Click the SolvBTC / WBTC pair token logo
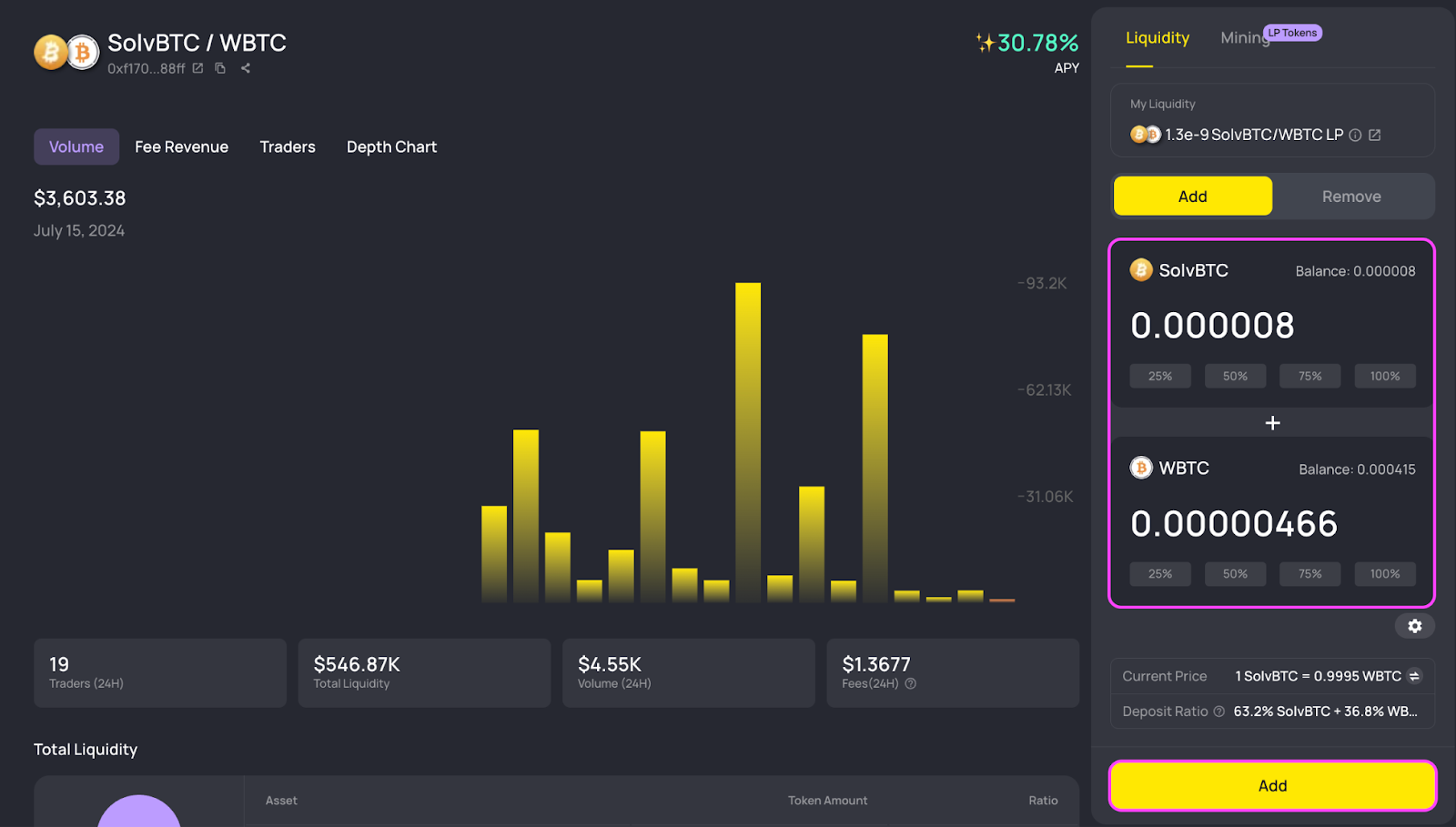 coord(66,53)
